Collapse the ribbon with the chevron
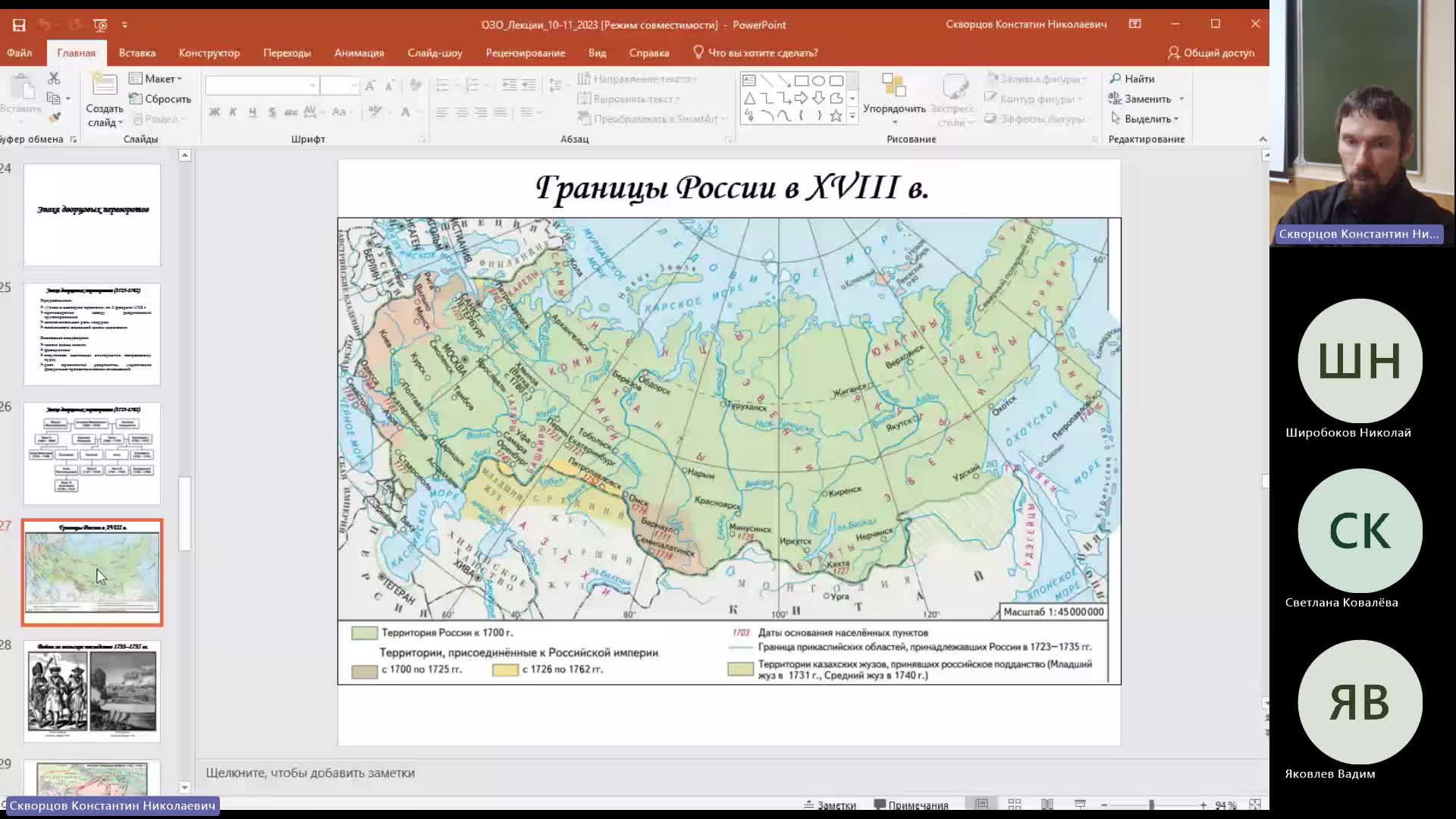Screen dimensions: 1456x819 tap(1263, 139)
